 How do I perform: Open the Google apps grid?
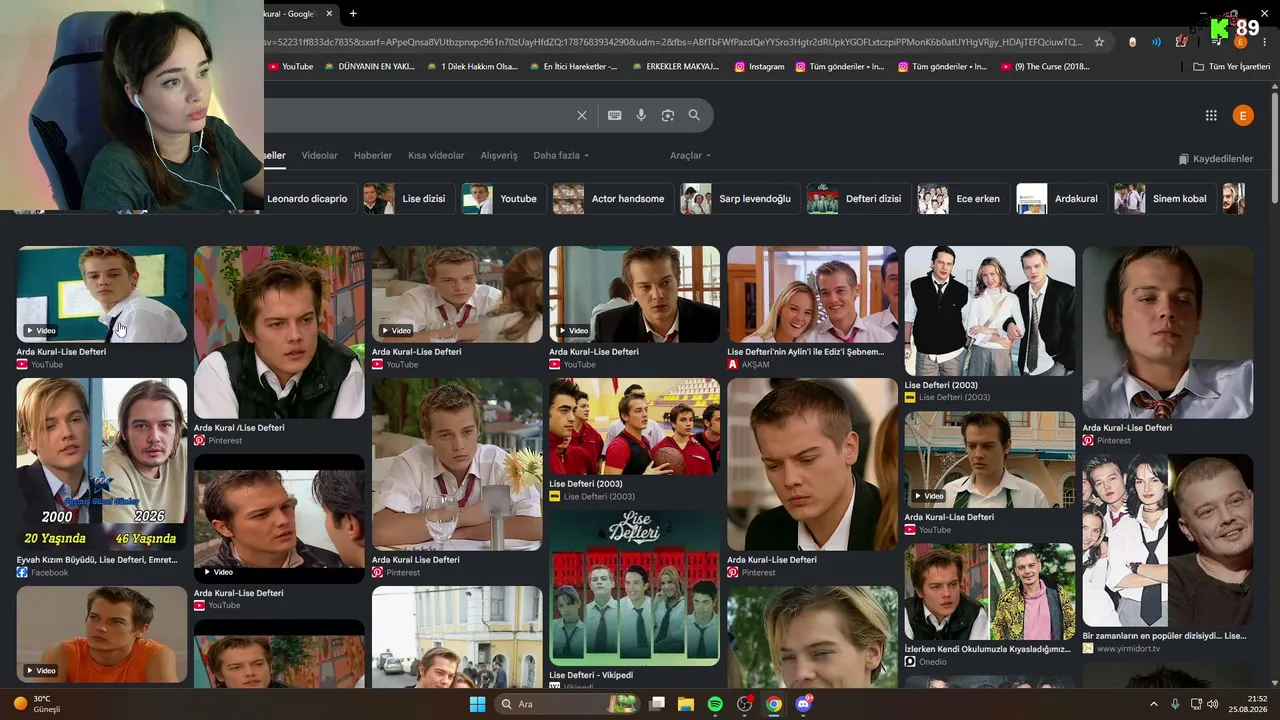coord(1211,116)
